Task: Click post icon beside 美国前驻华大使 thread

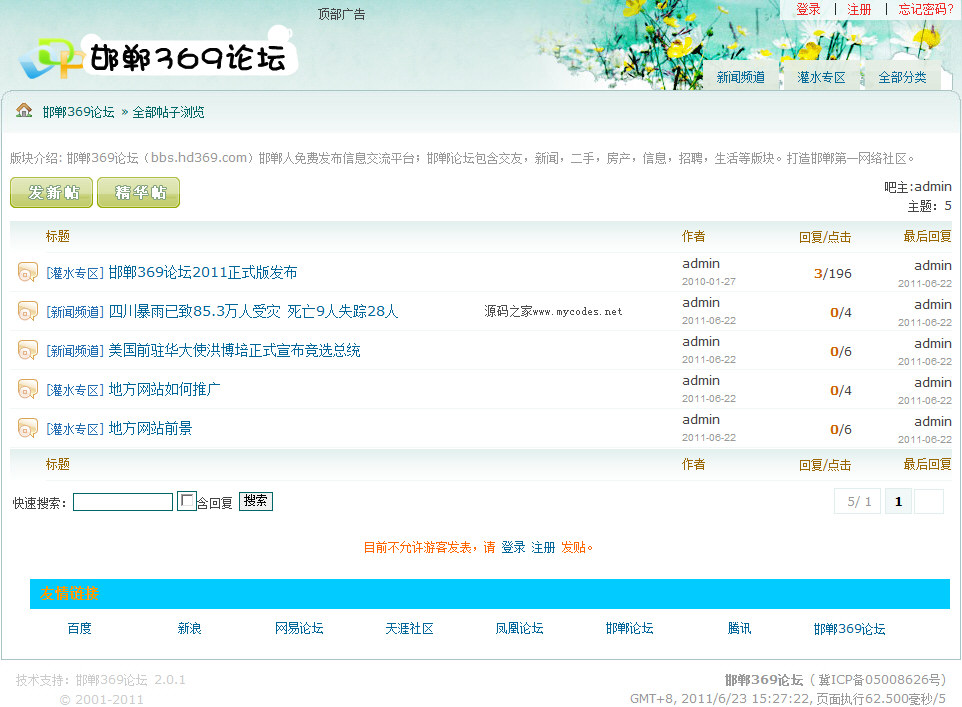Action: tap(27, 350)
